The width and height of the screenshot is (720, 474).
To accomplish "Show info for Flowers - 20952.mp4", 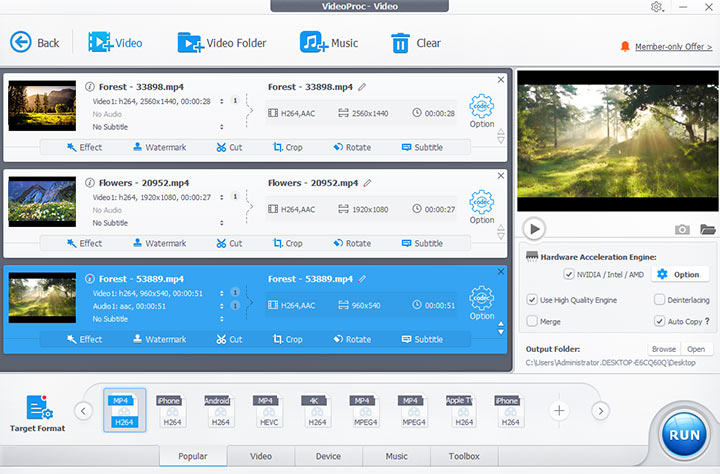I will pos(90,182).
